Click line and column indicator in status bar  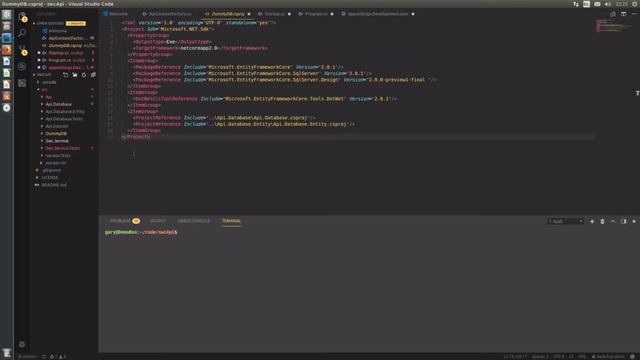515,357
